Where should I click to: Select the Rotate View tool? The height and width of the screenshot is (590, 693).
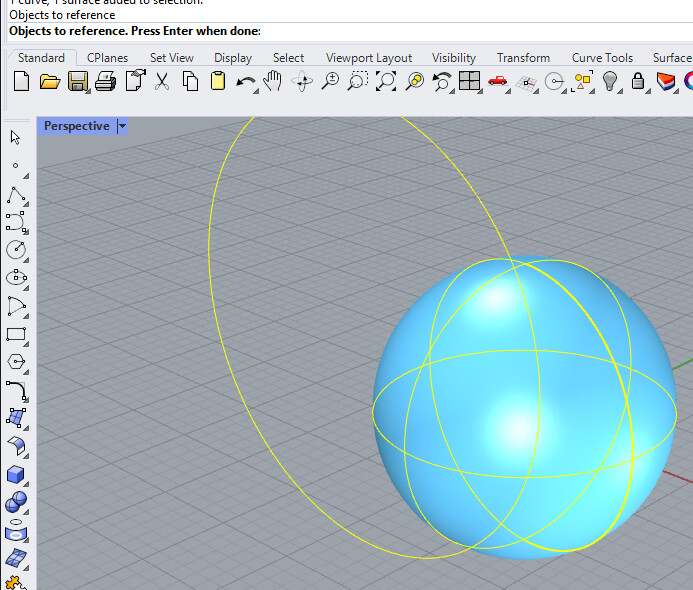[302, 81]
